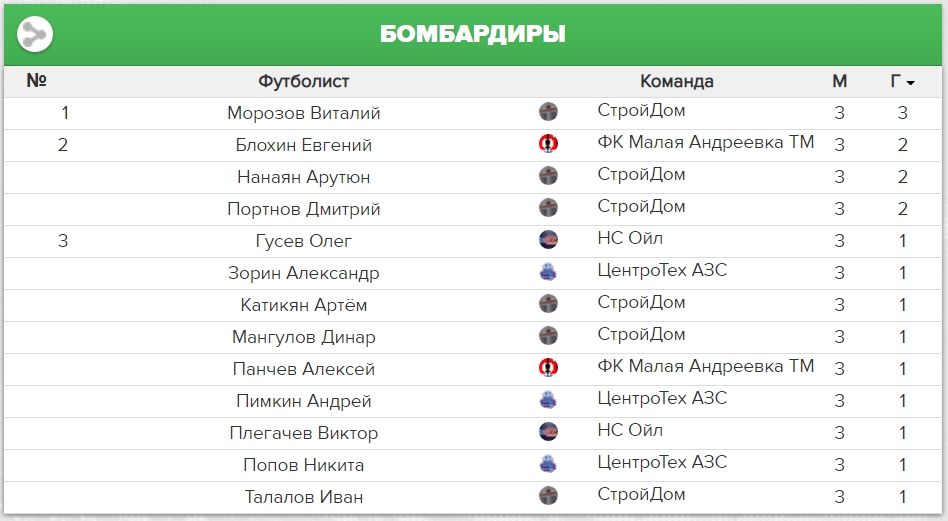The image size is (948, 521).
Task: Click the М matches column header
Action: coord(839,82)
